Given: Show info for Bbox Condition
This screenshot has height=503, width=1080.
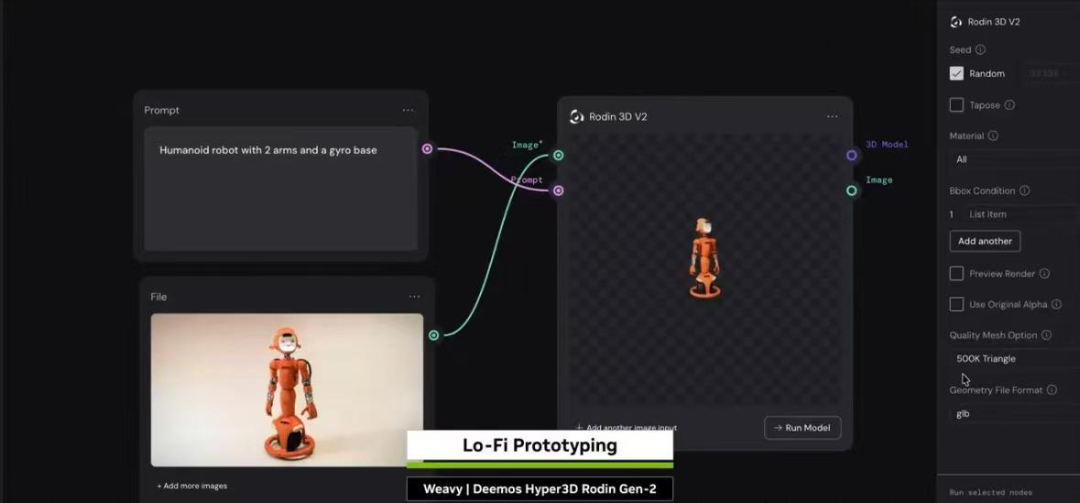Looking at the screenshot, I should click(1025, 191).
